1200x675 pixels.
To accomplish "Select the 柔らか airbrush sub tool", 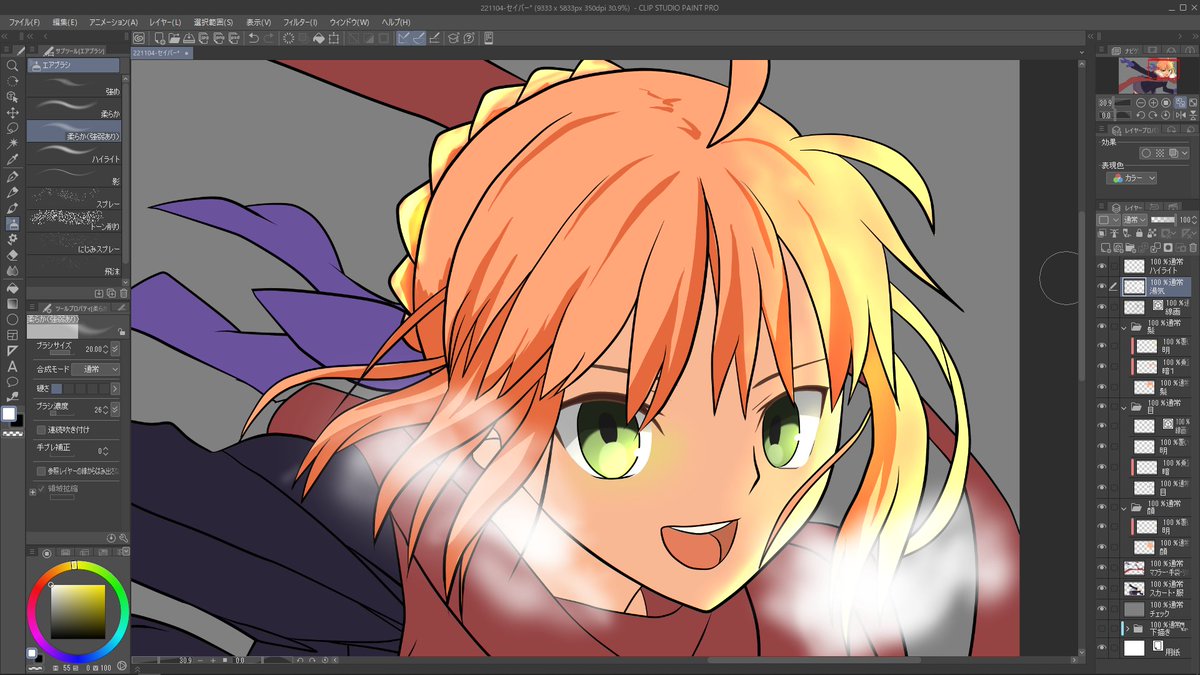I will pyautogui.click(x=75, y=108).
